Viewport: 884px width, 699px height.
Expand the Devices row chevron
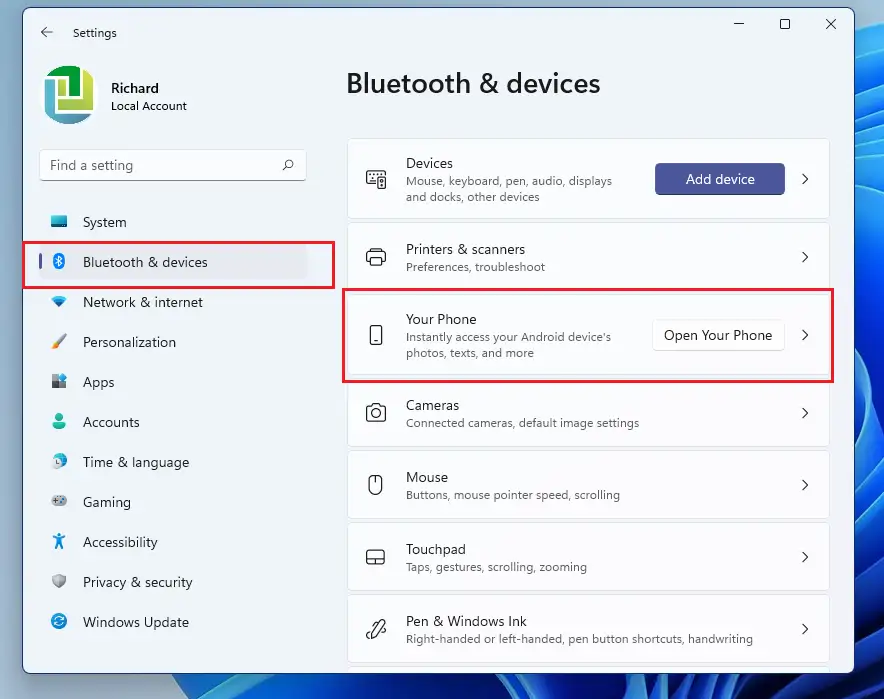coord(805,179)
